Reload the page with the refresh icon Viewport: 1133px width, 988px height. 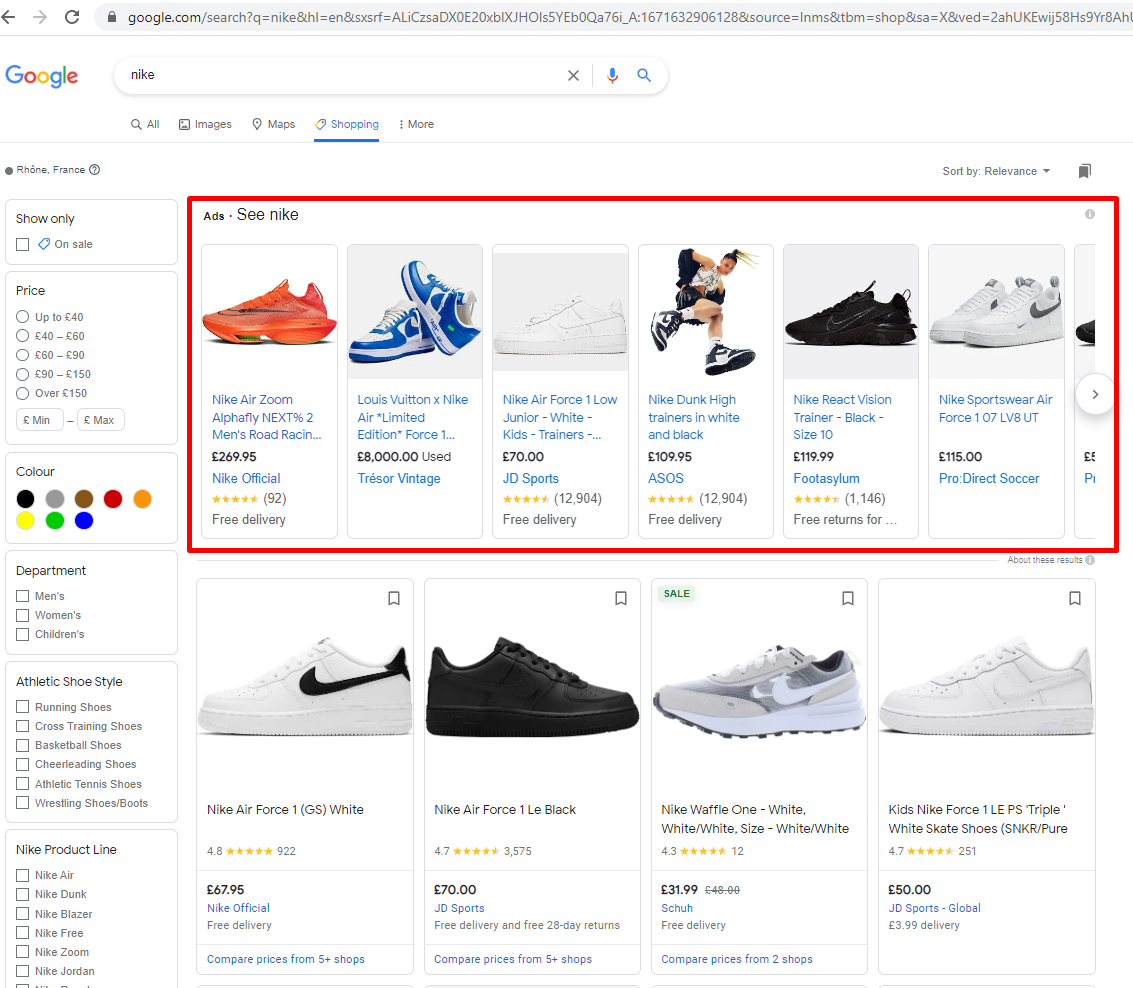72,17
